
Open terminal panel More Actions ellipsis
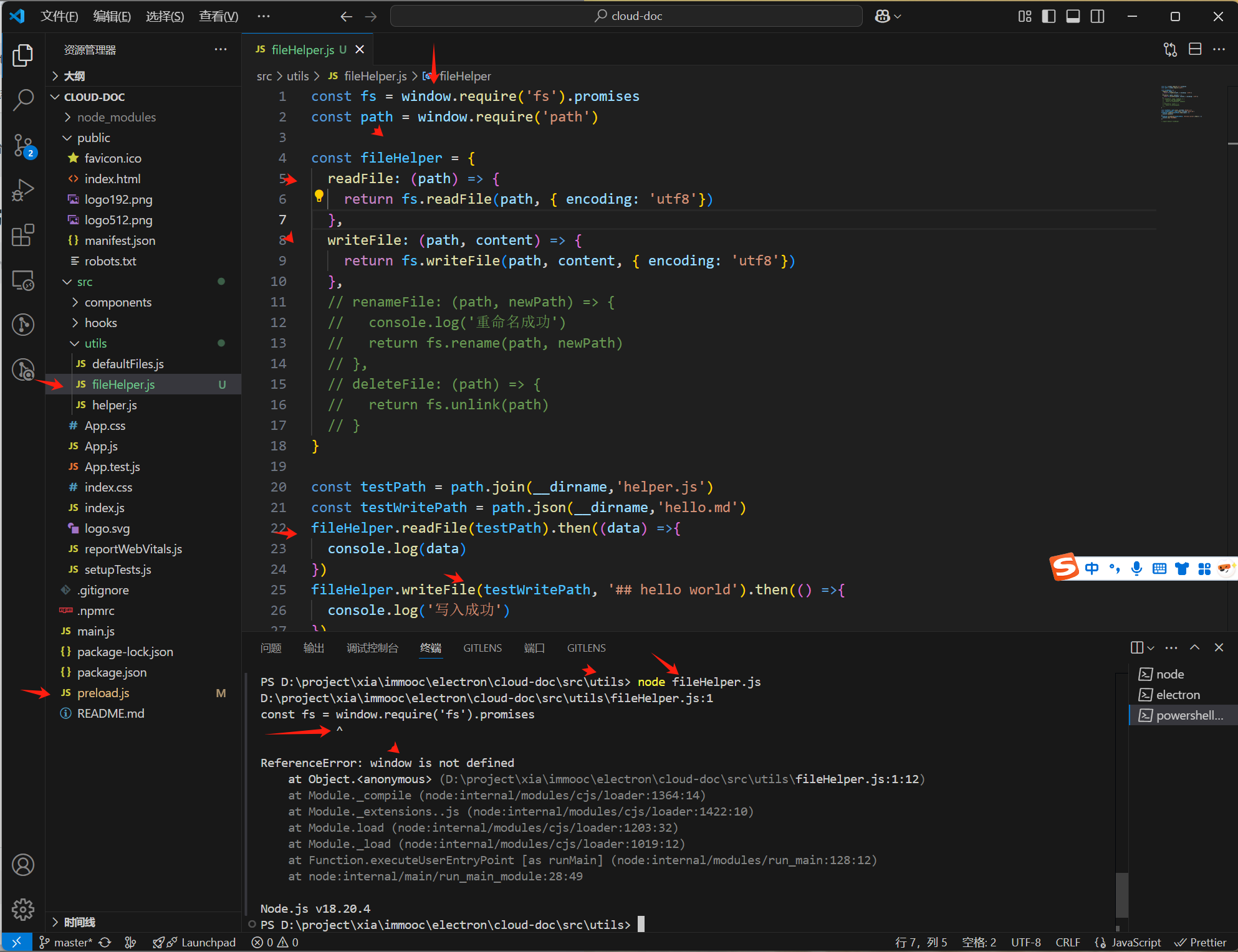(1171, 648)
